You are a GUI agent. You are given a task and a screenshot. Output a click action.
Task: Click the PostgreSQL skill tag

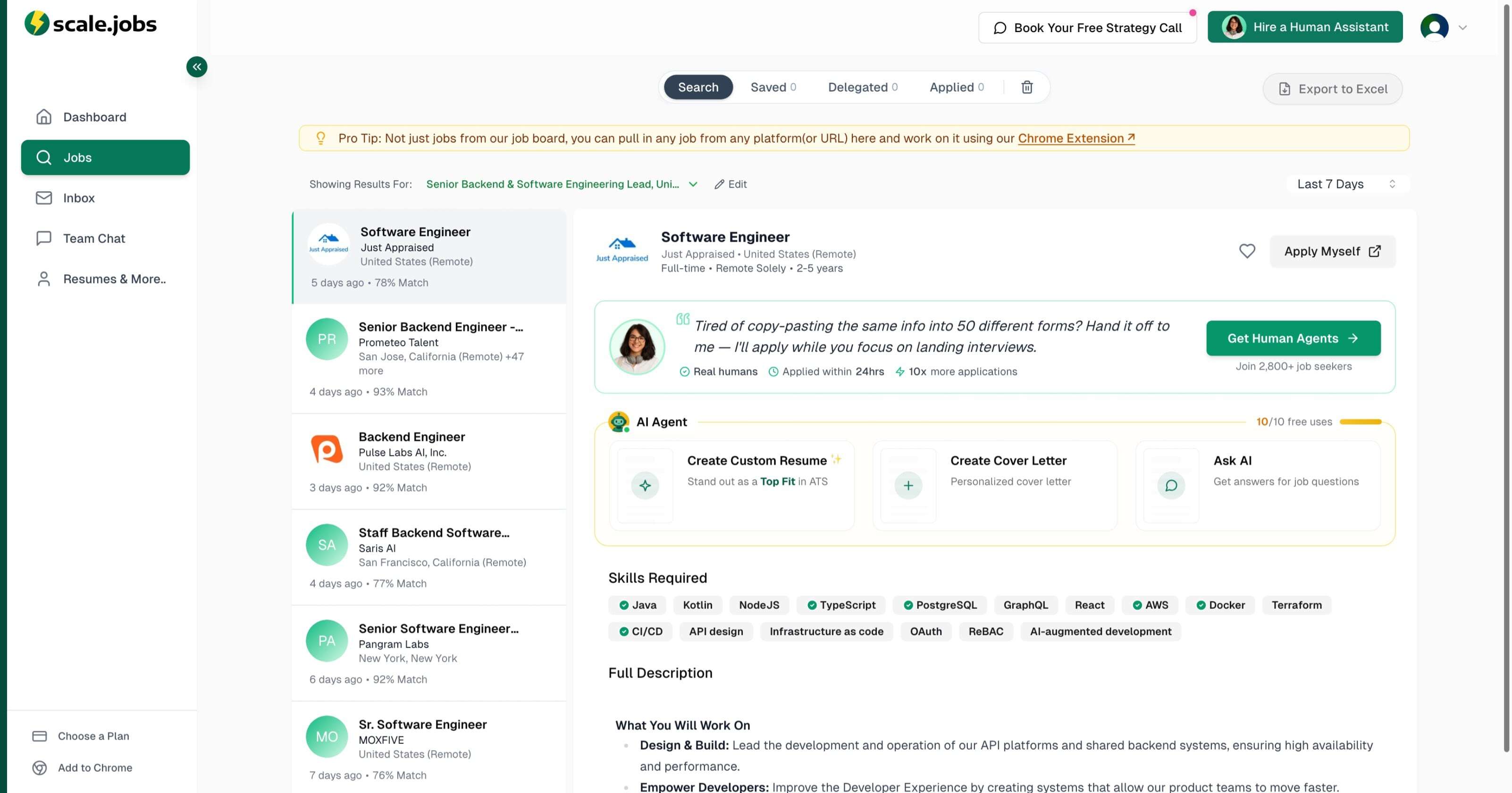940,605
